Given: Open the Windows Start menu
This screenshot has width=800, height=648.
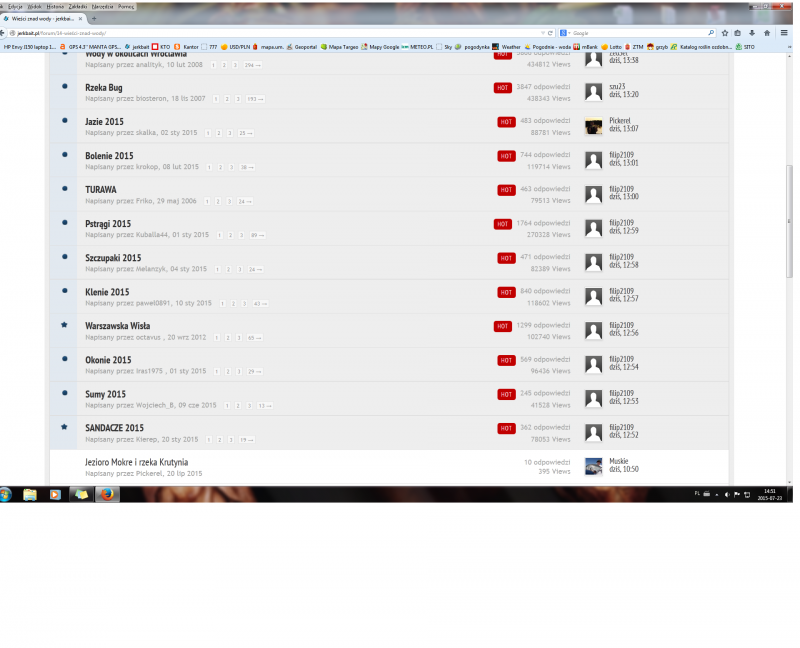Looking at the screenshot, I should tap(6, 494).
